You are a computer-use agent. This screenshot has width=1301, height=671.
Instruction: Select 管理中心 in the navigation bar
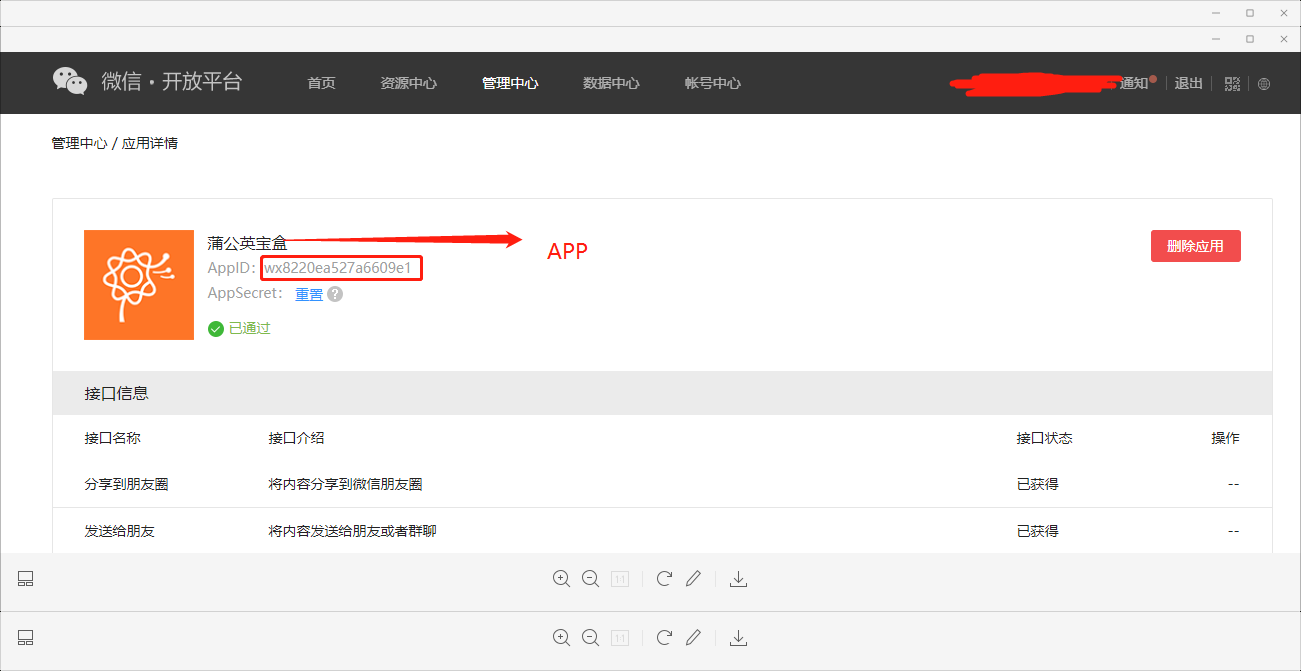point(510,83)
